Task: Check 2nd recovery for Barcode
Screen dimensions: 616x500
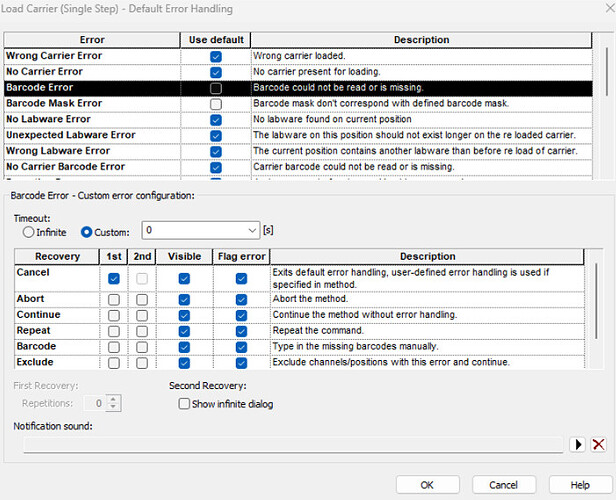Action: point(142,347)
